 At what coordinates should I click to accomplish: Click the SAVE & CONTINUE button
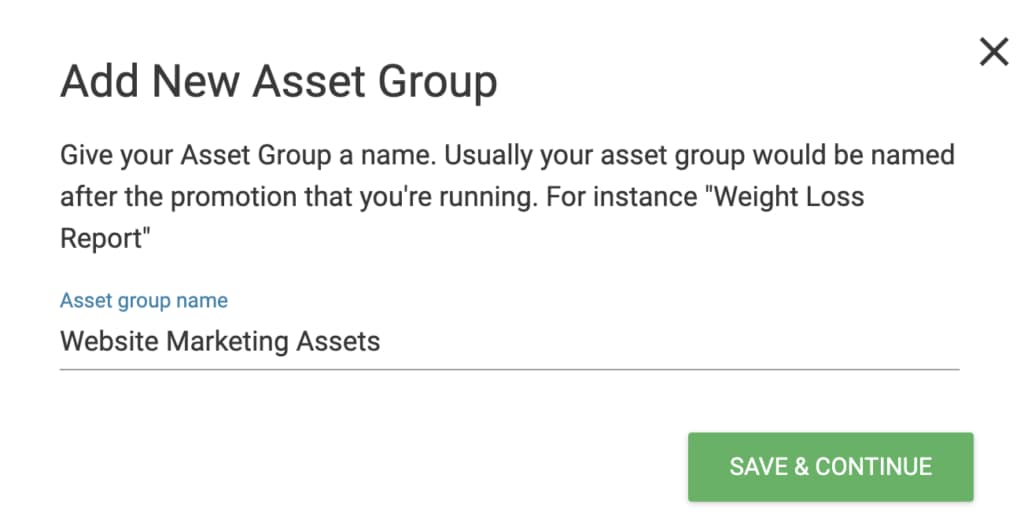pyautogui.click(x=830, y=467)
